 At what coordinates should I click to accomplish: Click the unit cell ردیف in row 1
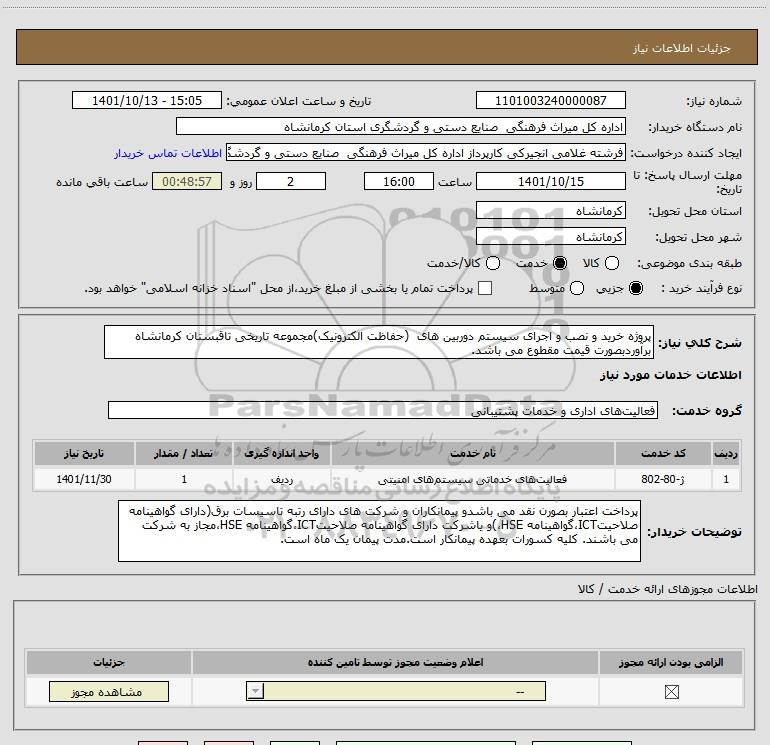(x=282, y=479)
